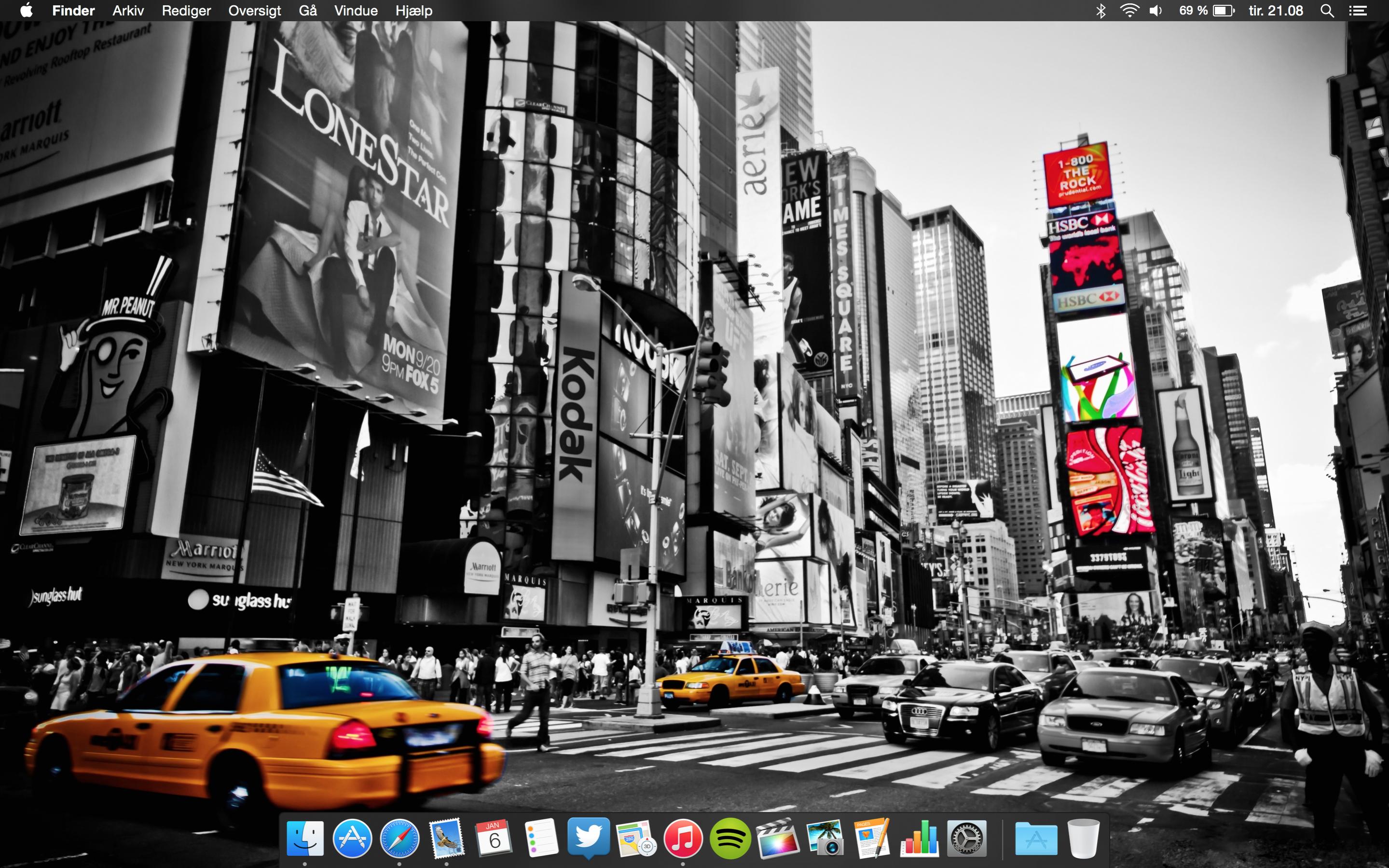Launch the App Store from the Dock
1389x868 pixels.
pyautogui.click(x=352, y=839)
